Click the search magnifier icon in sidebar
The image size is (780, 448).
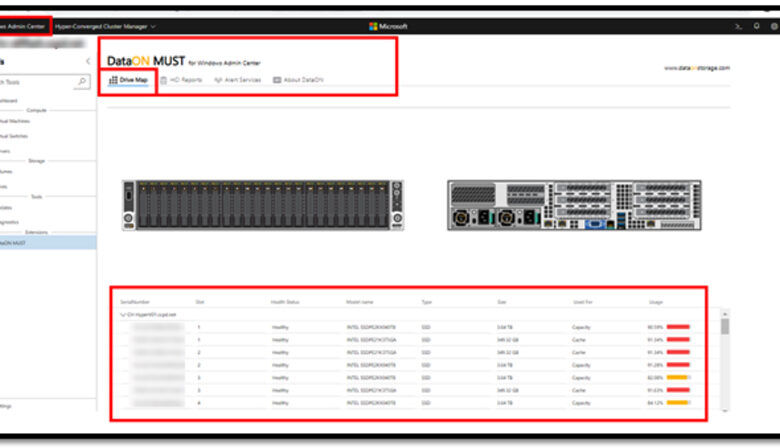tap(82, 81)
